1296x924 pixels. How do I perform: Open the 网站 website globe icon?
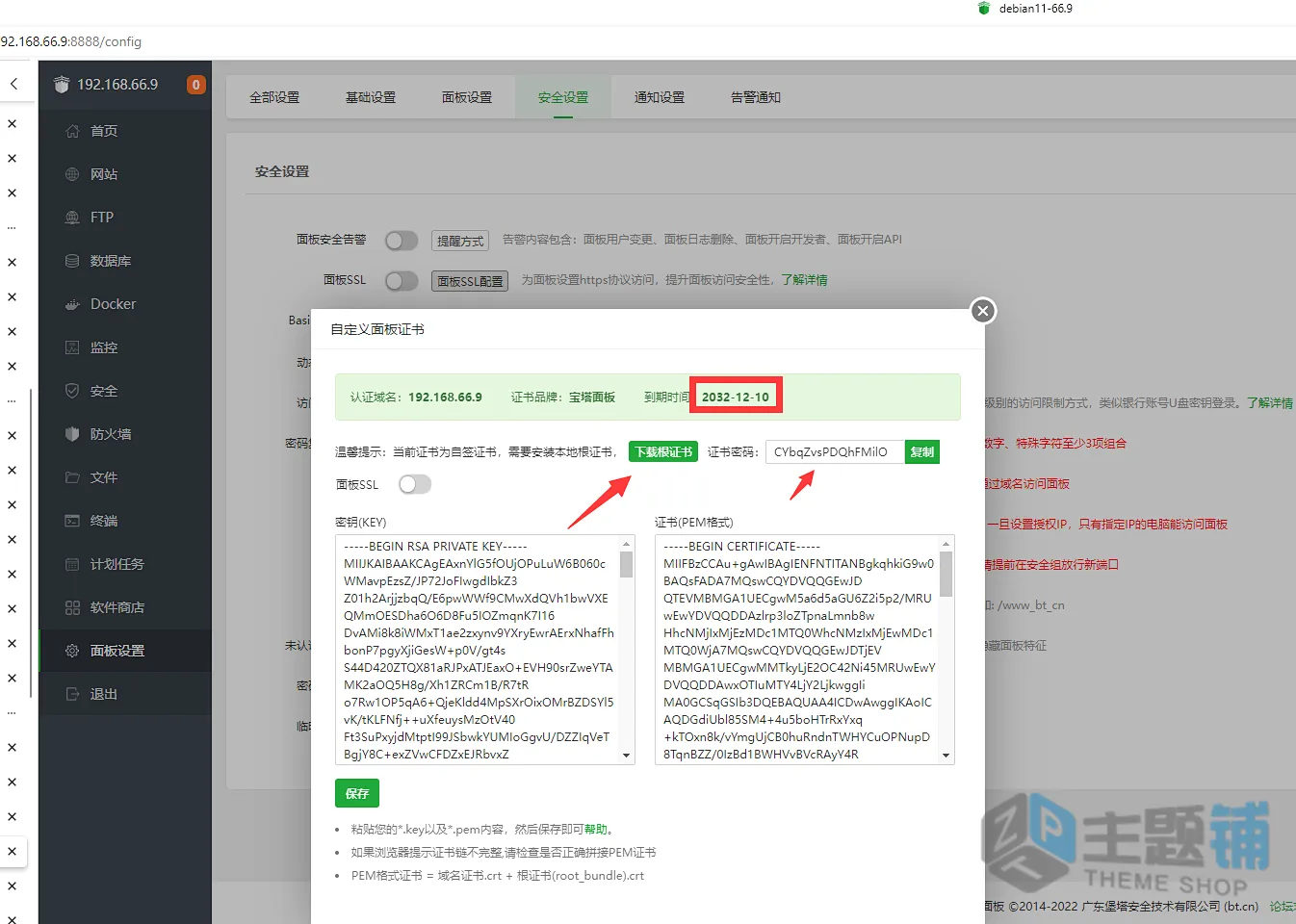72,174
